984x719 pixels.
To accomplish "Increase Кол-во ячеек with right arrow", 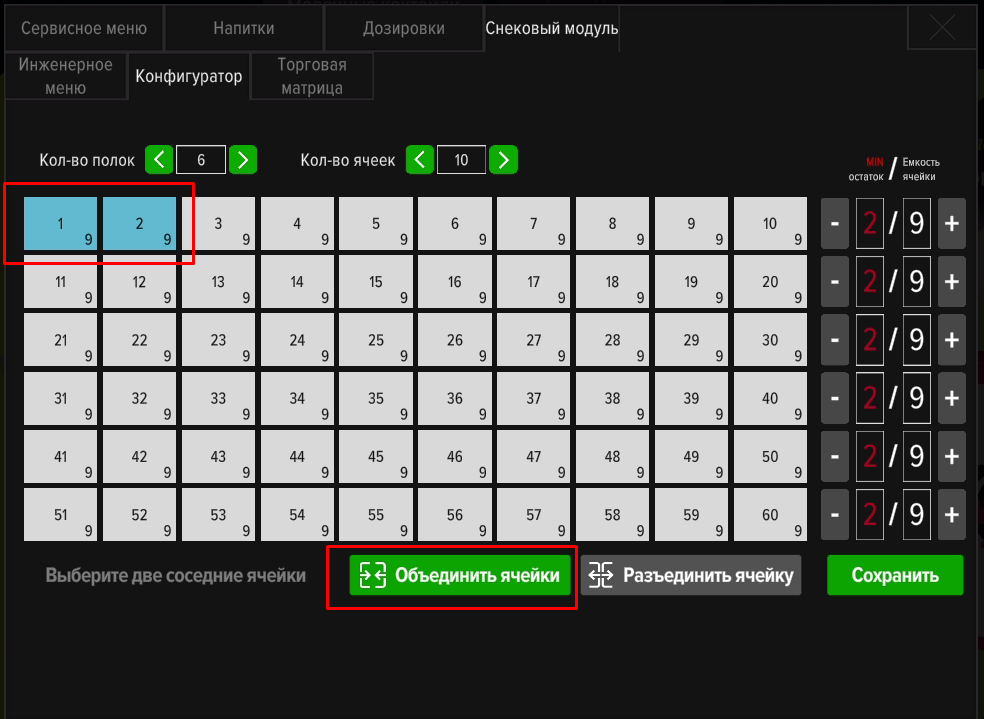I will 504,159.
